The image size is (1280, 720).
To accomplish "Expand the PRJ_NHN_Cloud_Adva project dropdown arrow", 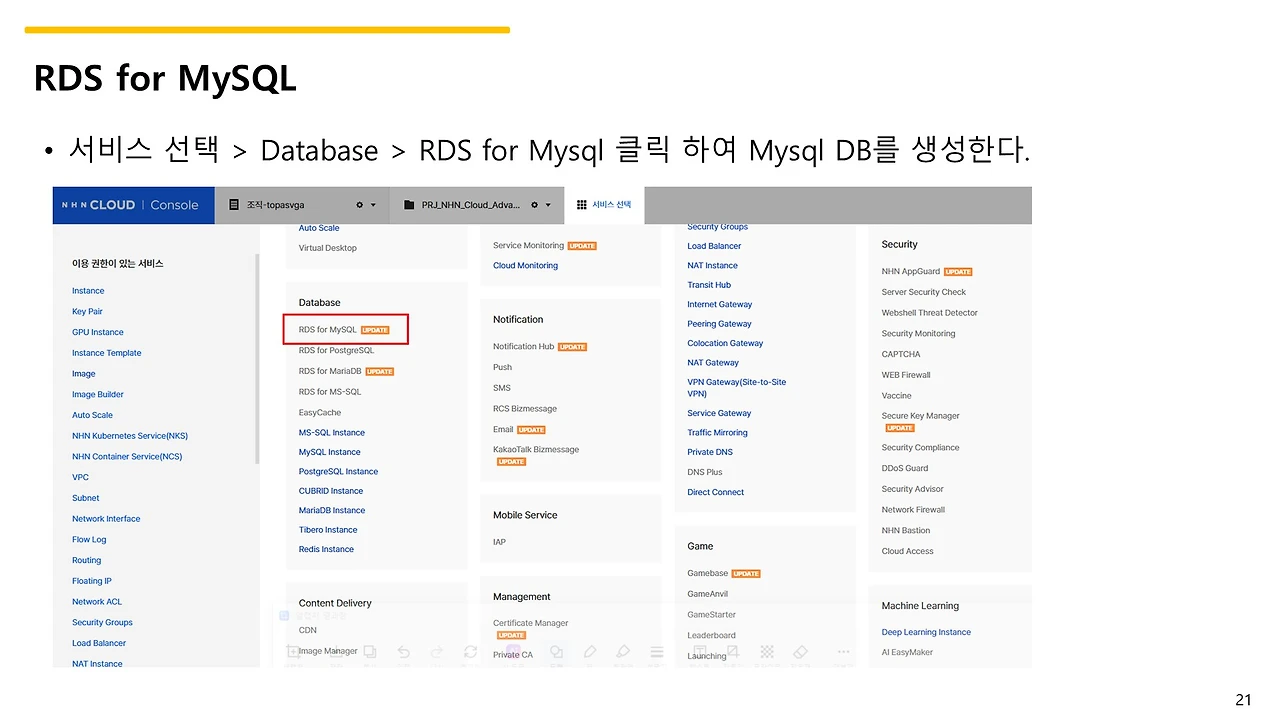I will click(548, 205).
